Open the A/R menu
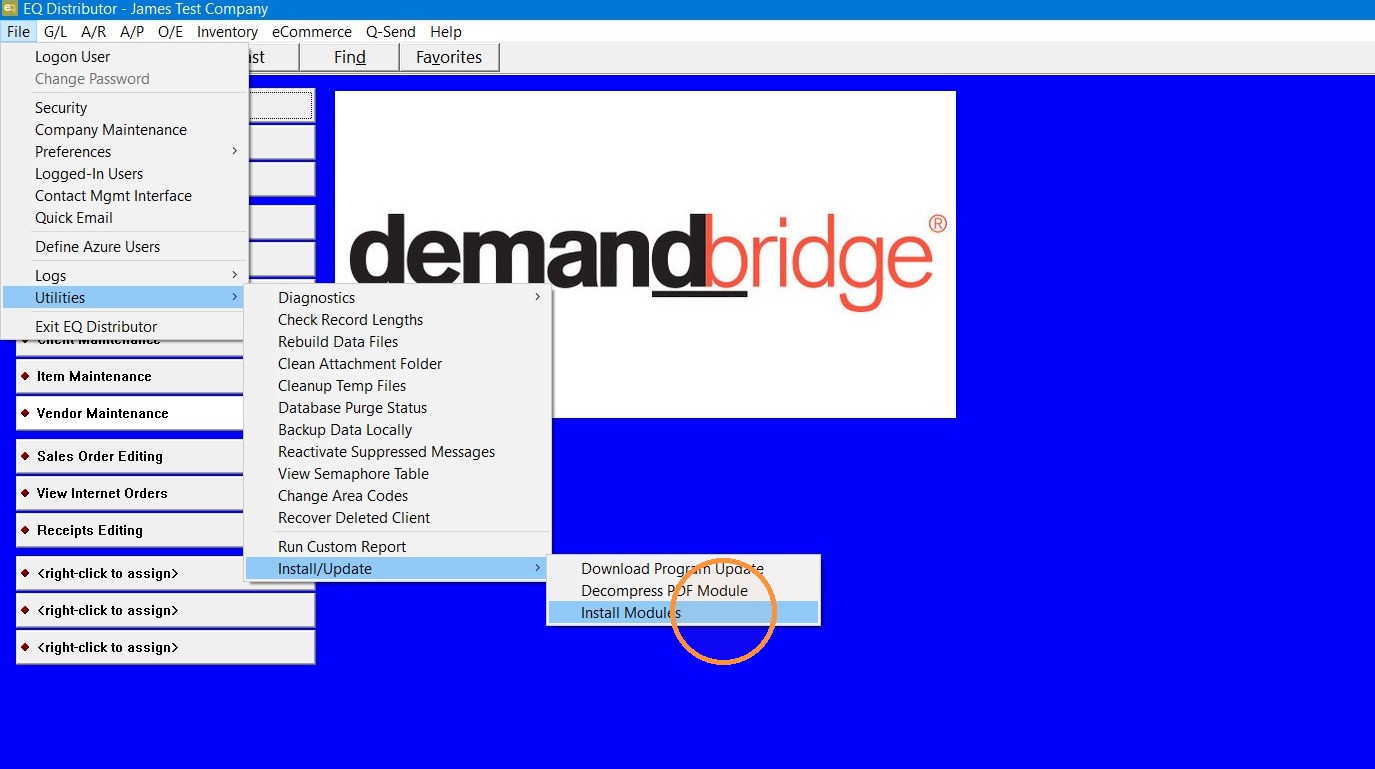This screenshot has height=769, width=1375. tap(94, 32)
